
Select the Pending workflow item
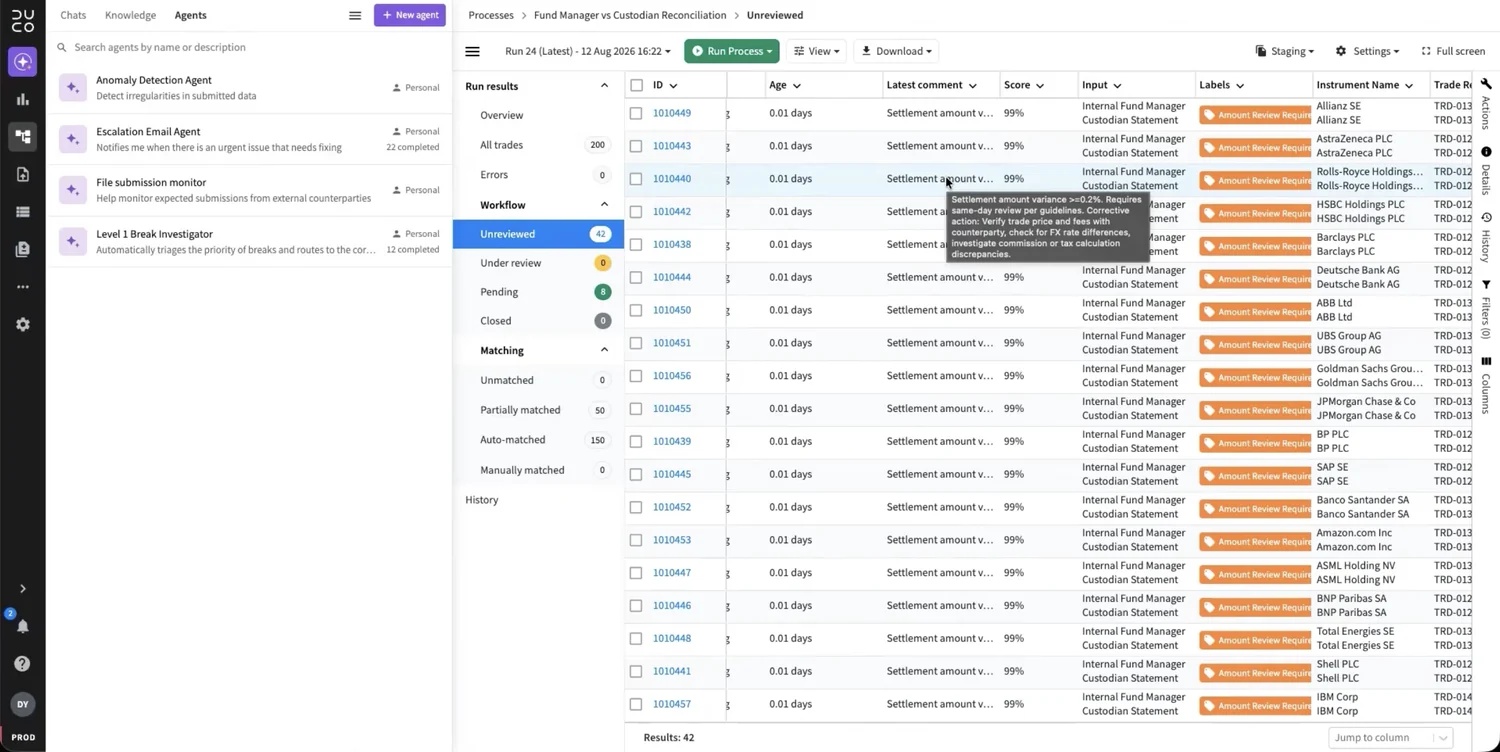538,292
